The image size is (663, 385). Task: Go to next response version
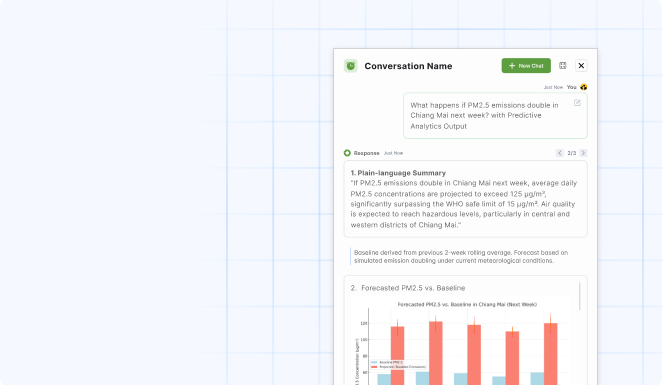pyautogui.click(x=583, y=153)
